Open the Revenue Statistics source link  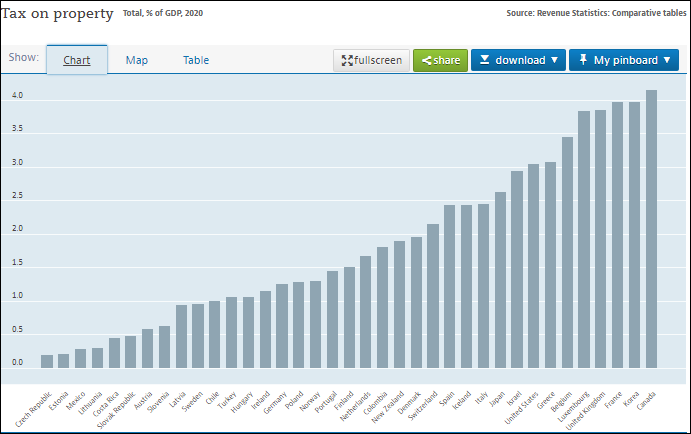pyautogui.click(x=596, y=13)
